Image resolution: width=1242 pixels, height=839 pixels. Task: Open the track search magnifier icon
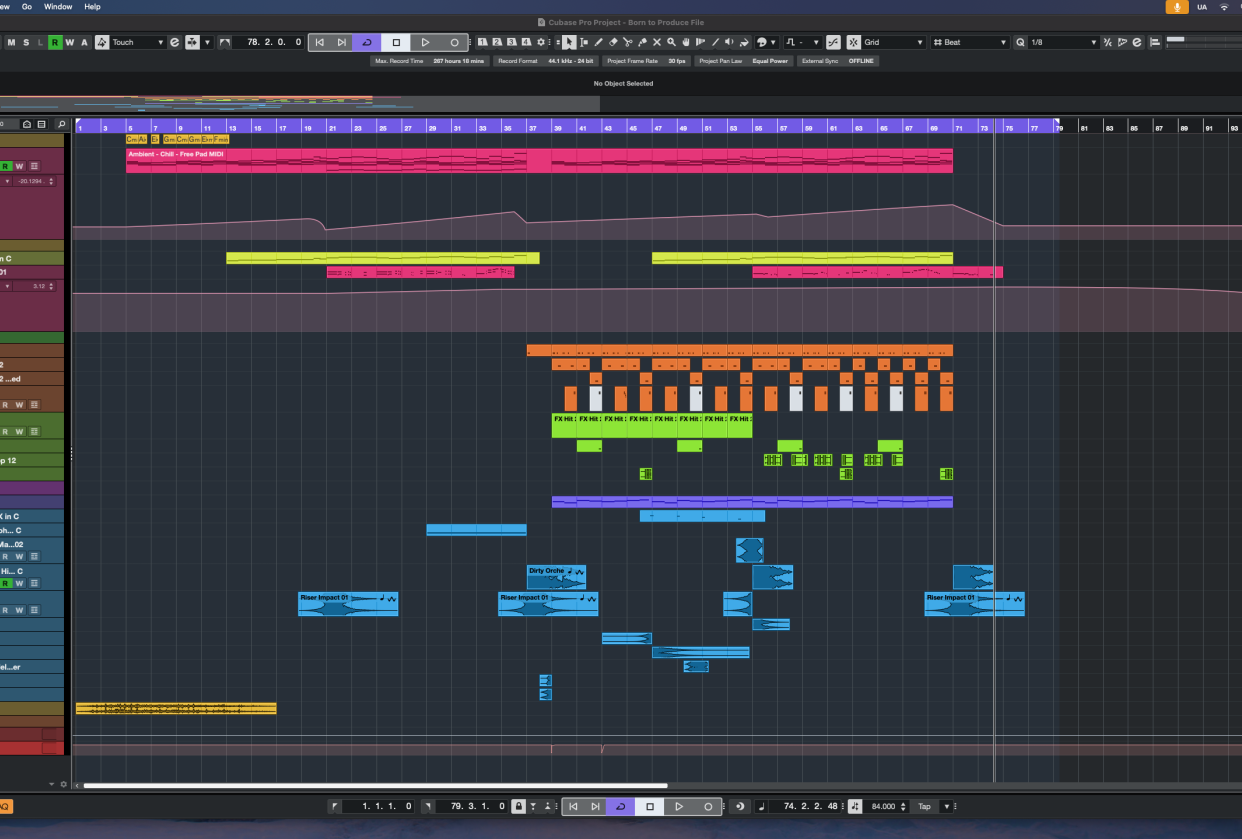(61, 124)
